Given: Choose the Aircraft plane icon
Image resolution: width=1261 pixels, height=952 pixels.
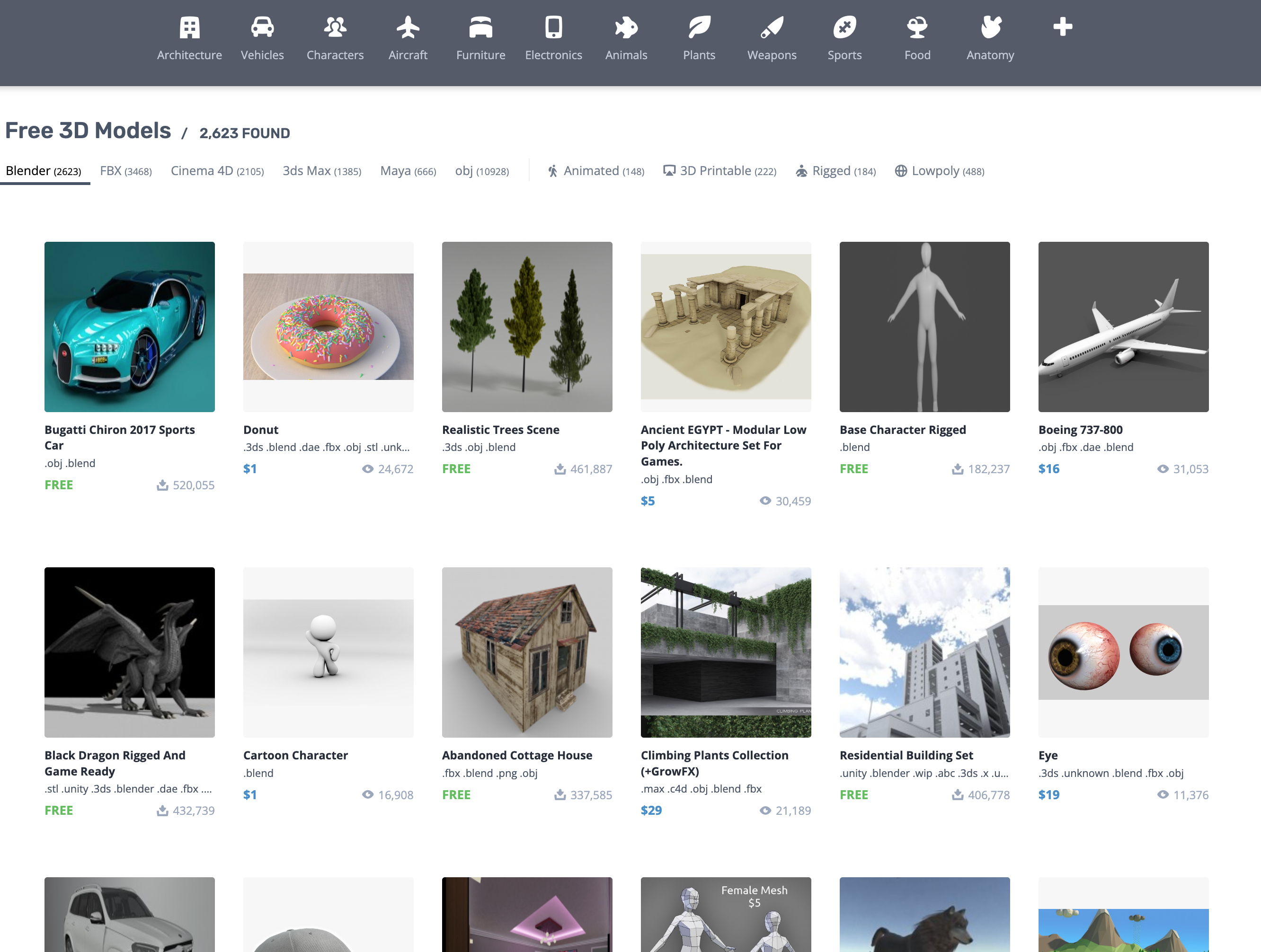Looking at the screenshot, I should click(408, 27).
